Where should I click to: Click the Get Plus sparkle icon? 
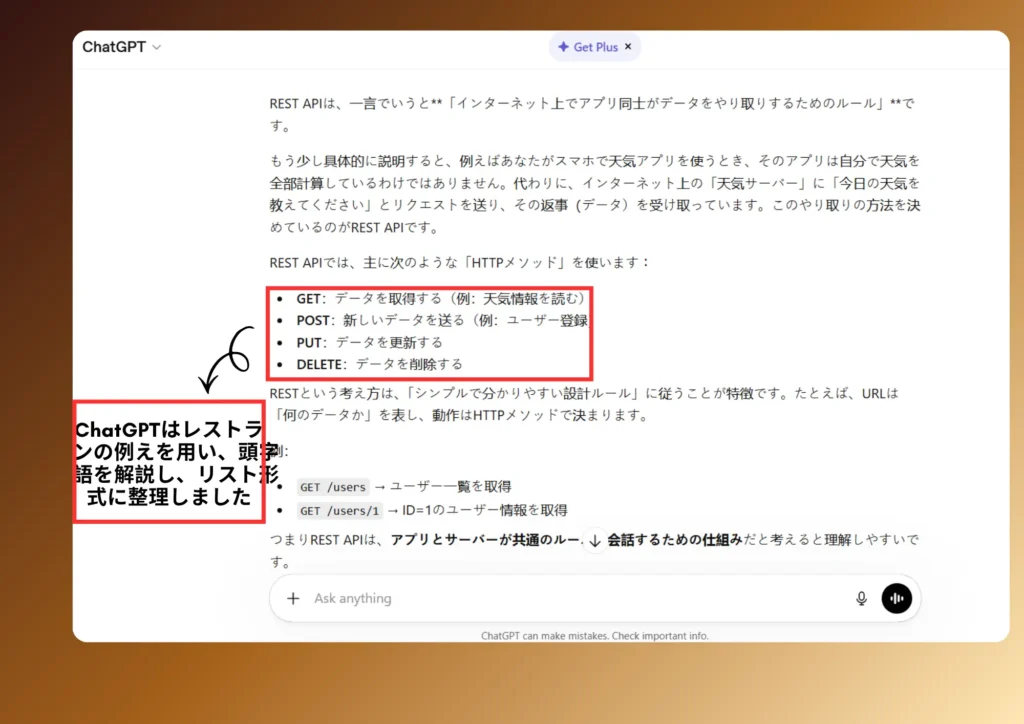pyautogui.click(x=563, y=47)
